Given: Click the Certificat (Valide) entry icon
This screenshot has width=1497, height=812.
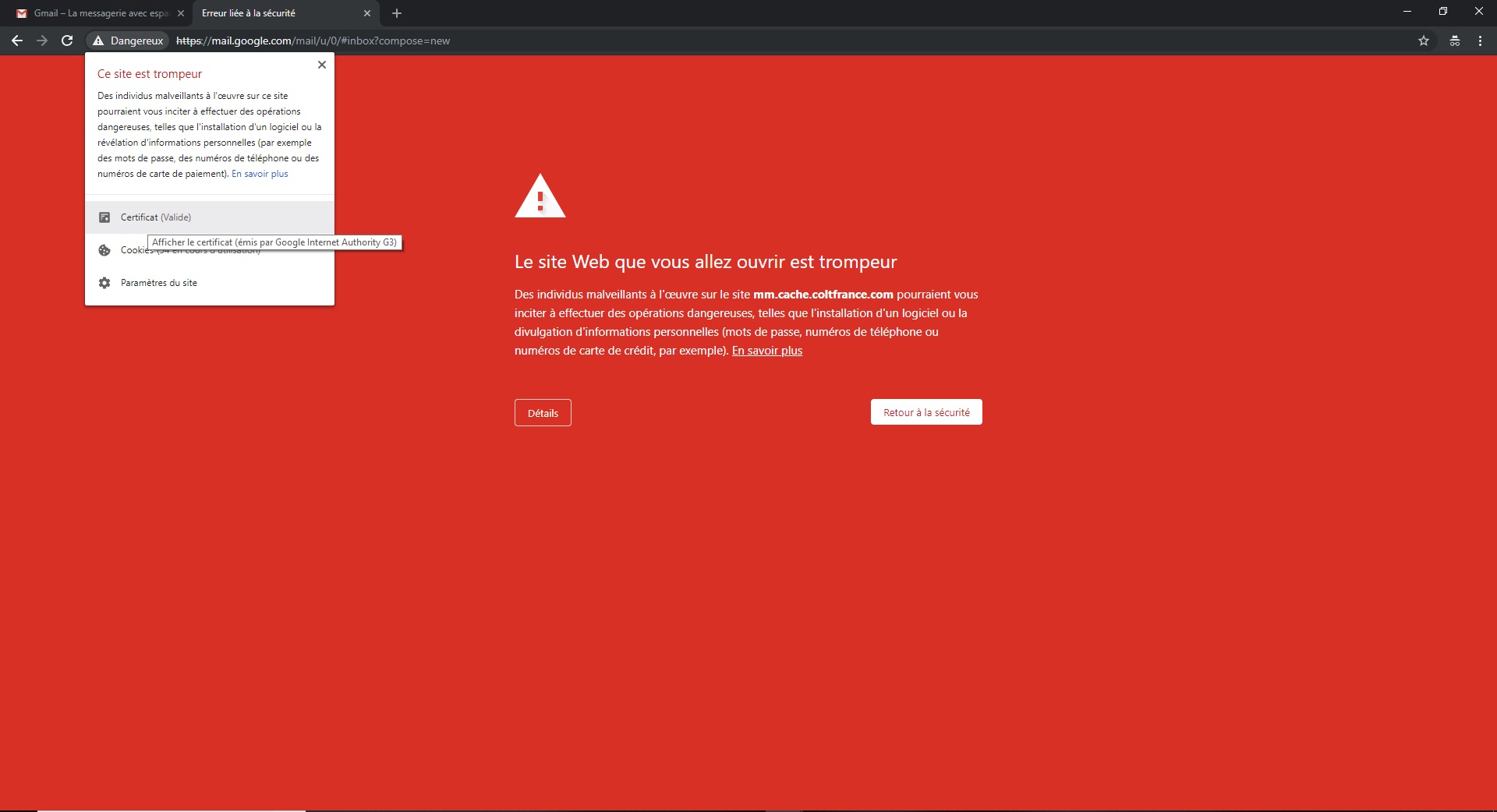Looking at the screenshot, I should point(104,217).
